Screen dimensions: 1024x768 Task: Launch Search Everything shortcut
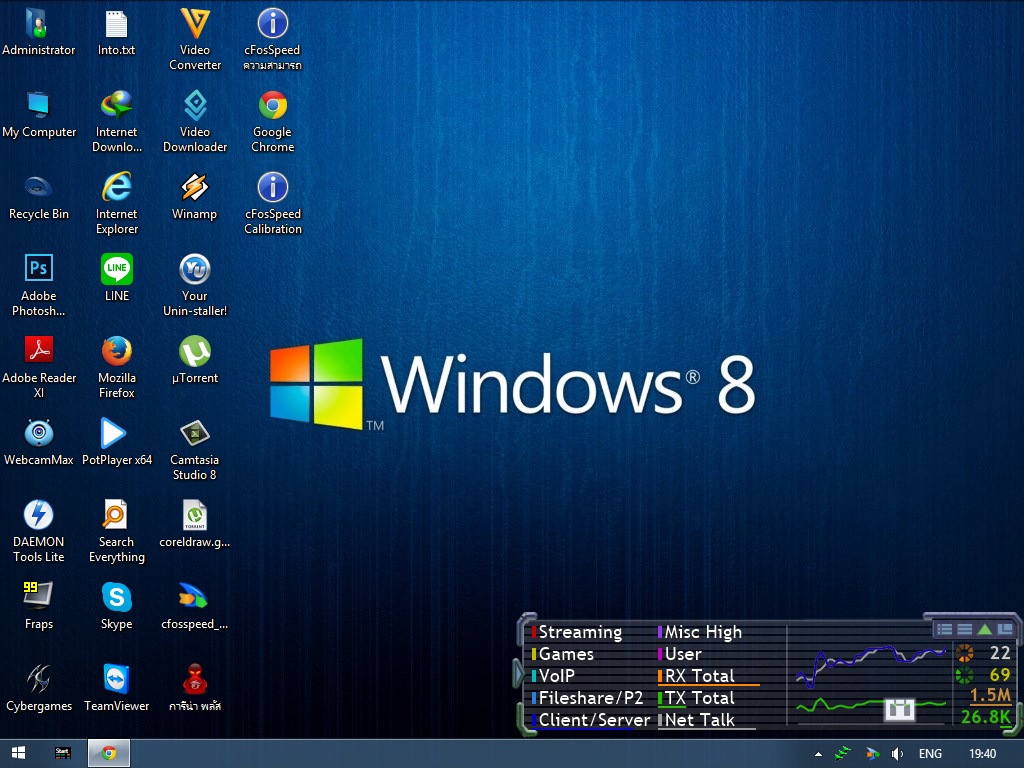click(116, 532)
